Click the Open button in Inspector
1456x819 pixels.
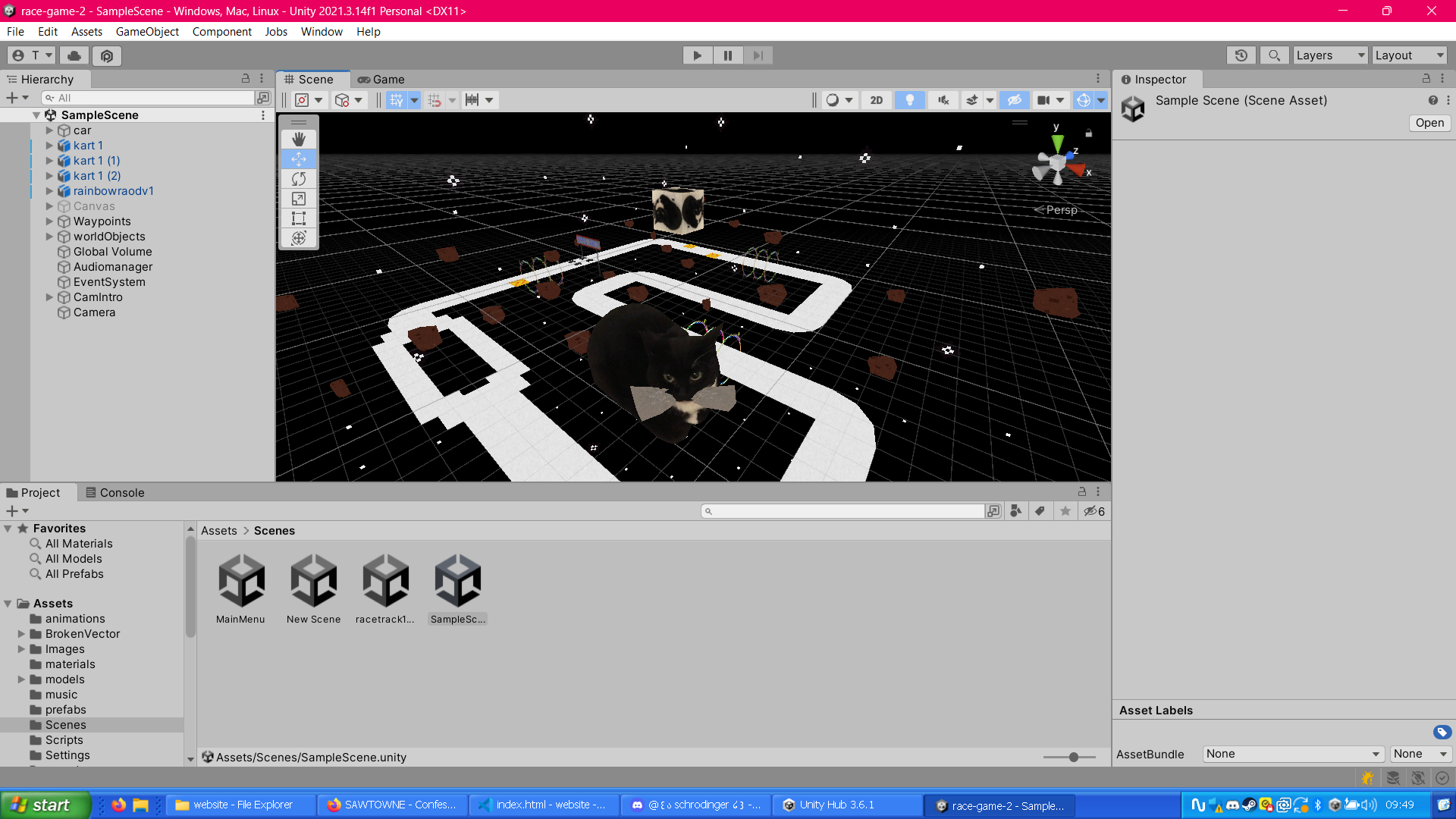click(1429, 123)
